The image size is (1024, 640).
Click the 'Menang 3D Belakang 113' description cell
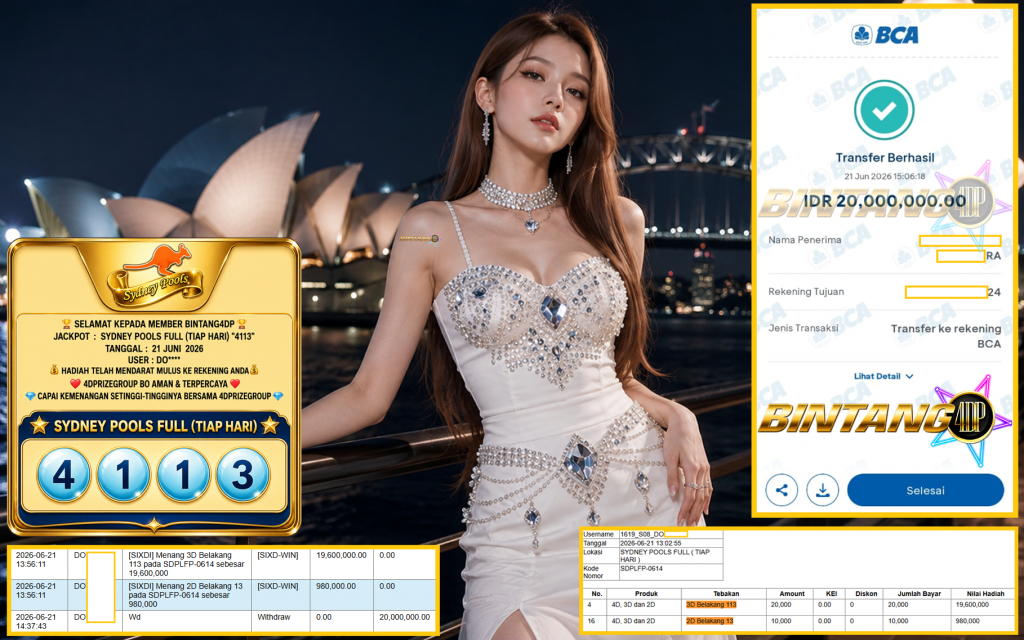[x=186, y=564]
